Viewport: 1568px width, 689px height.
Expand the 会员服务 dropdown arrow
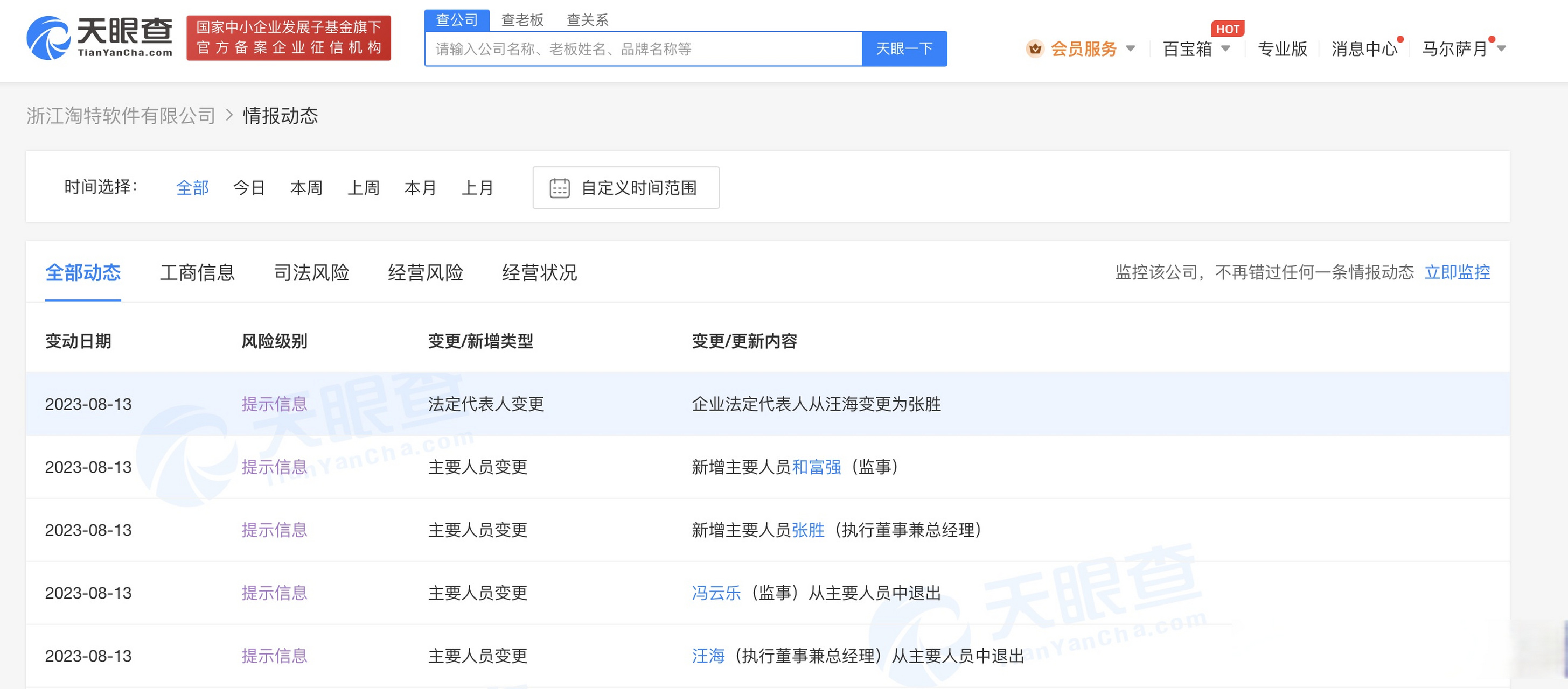click(1130, 48)
